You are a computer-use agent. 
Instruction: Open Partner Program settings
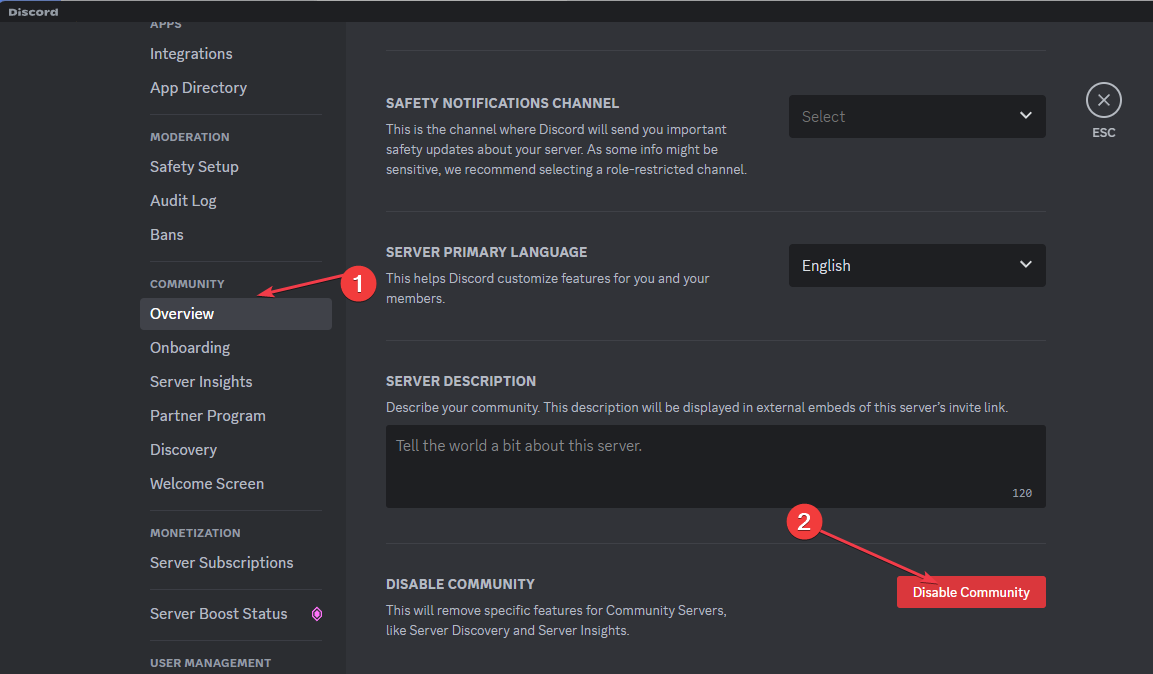pos(207,415)
